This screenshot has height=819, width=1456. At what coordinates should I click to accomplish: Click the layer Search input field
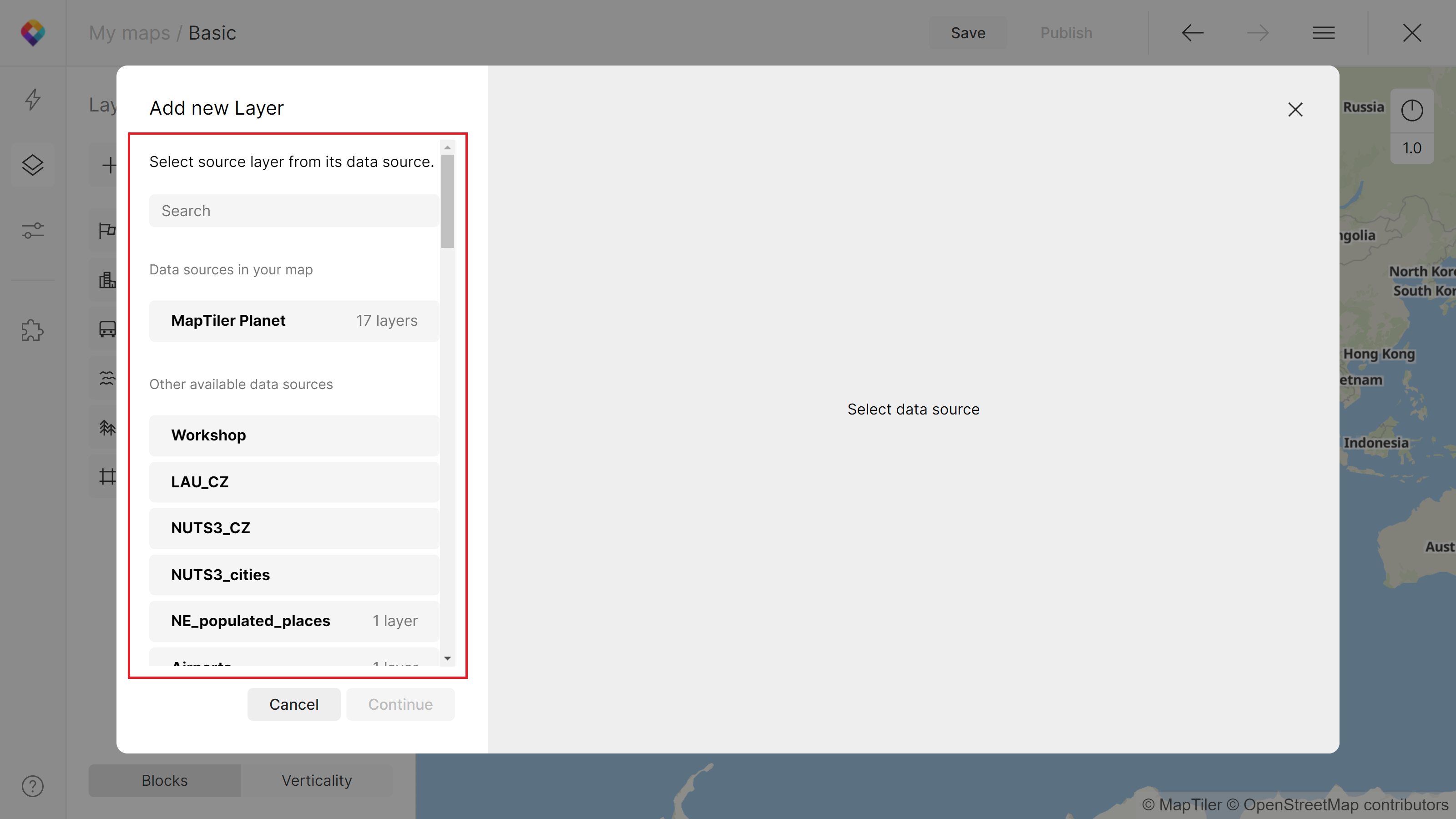294,211
